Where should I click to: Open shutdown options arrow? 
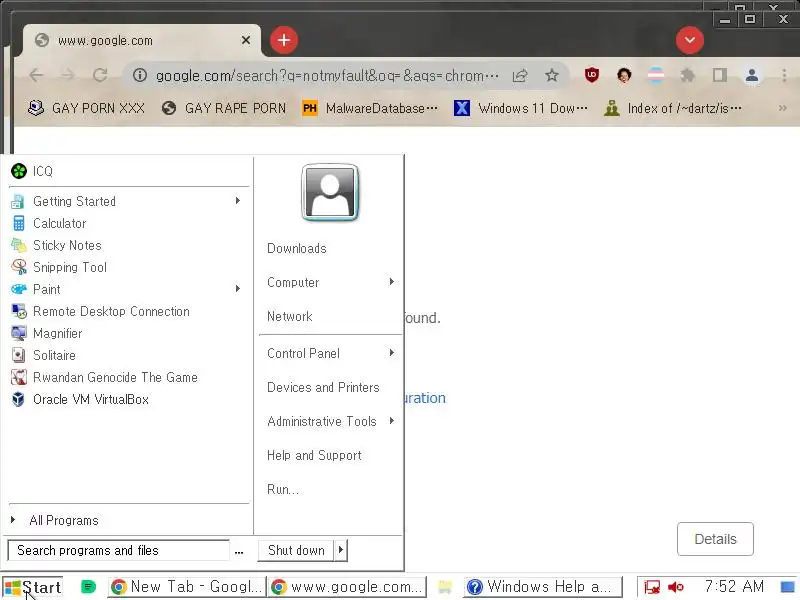[x=341, y=550]
